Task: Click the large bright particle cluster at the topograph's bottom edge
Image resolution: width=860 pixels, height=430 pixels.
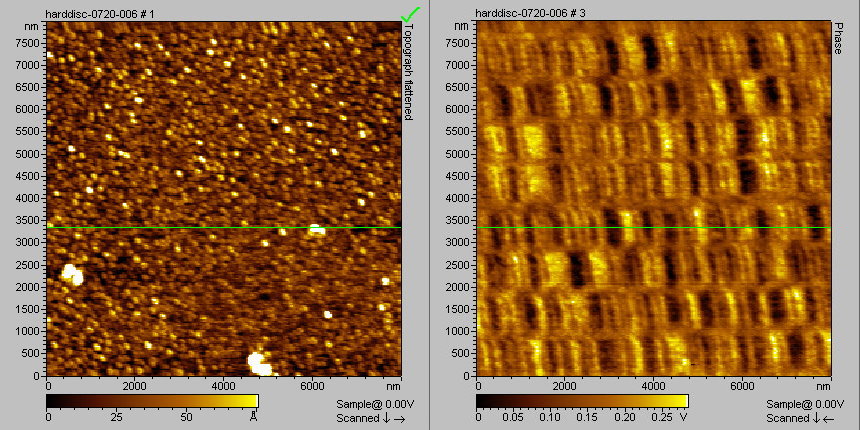Action: (258, 362)
